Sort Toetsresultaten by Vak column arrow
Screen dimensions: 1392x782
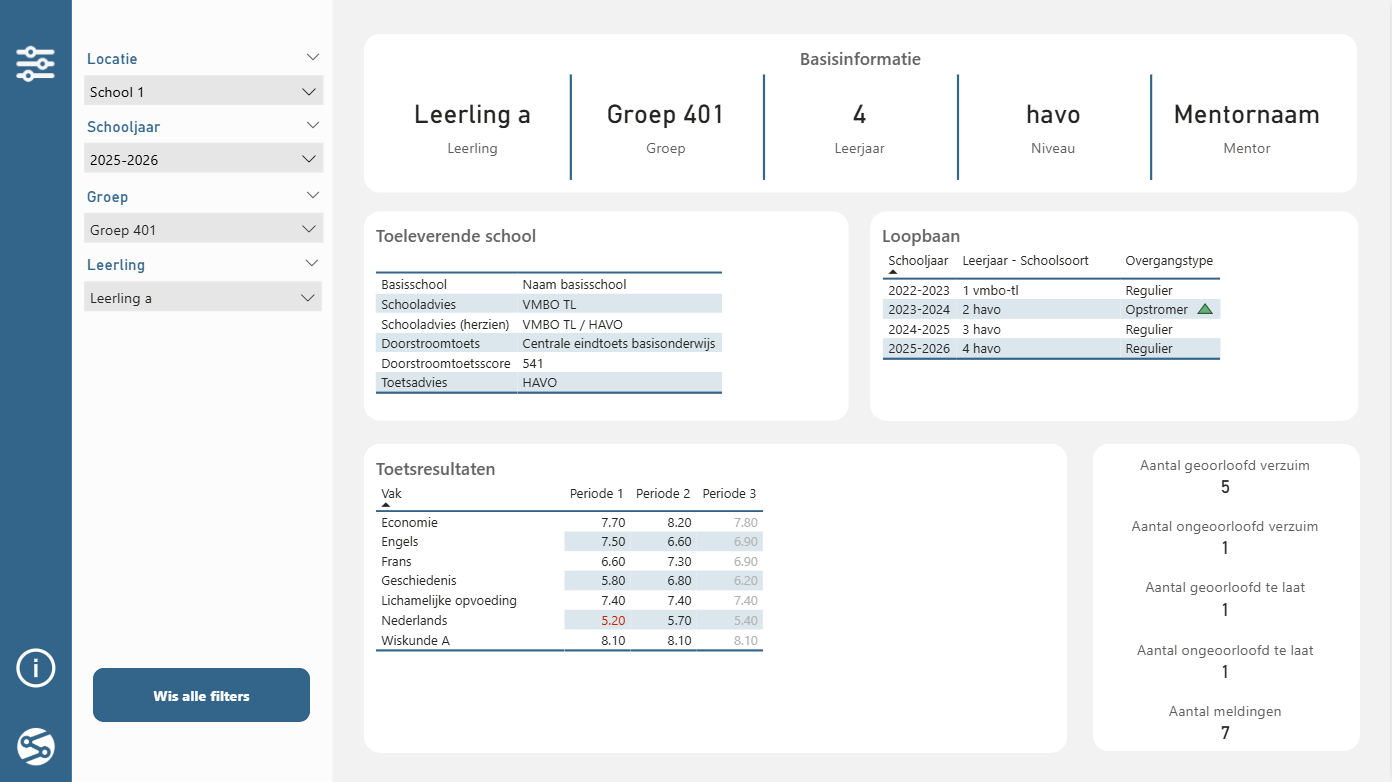point(386,506)
